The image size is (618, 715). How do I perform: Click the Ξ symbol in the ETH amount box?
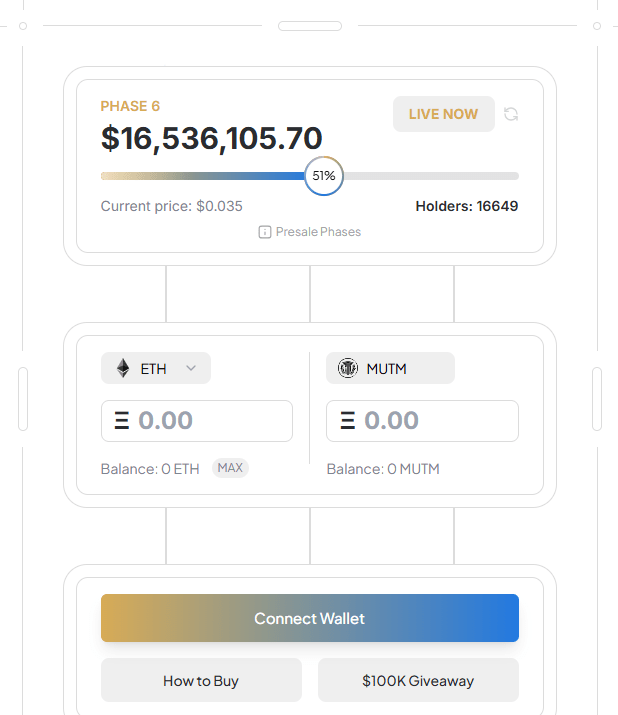point(122,421)
